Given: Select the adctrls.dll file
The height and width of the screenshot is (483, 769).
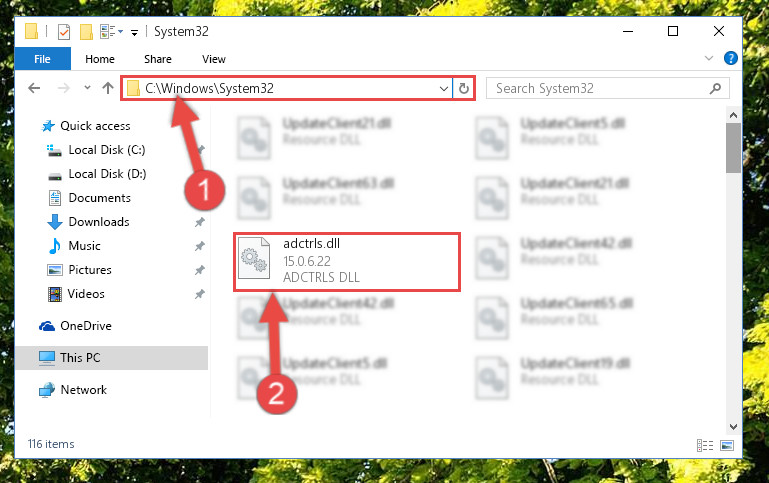Looking at the screenshot, I should (x=347, y=262).
